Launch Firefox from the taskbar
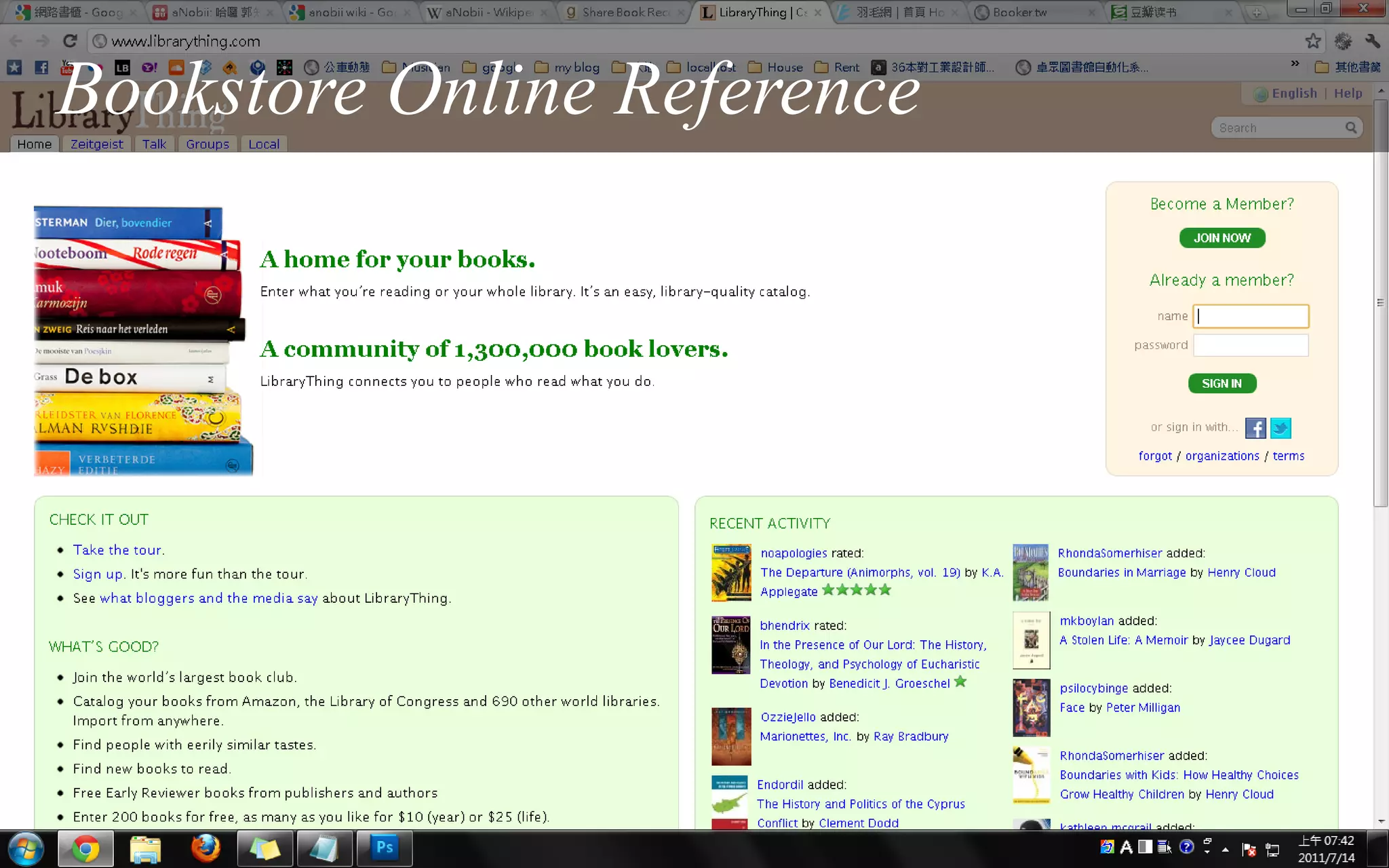The image size is (1389, 868). tap(205, 848)
